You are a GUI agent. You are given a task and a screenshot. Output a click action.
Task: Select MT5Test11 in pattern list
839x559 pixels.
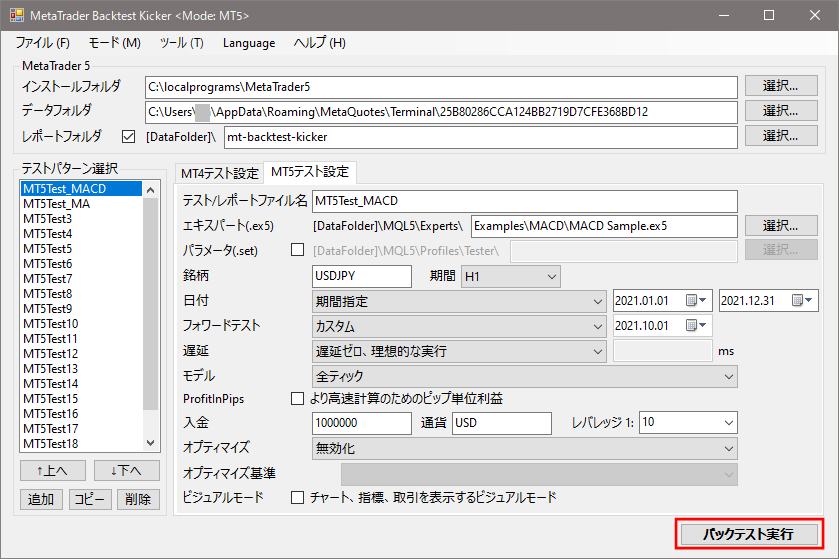[x=81, y=339]
